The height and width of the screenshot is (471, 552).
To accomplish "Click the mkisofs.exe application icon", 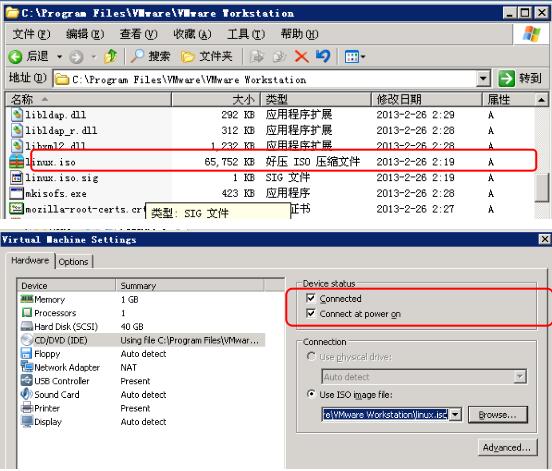I will pos(17,193).
